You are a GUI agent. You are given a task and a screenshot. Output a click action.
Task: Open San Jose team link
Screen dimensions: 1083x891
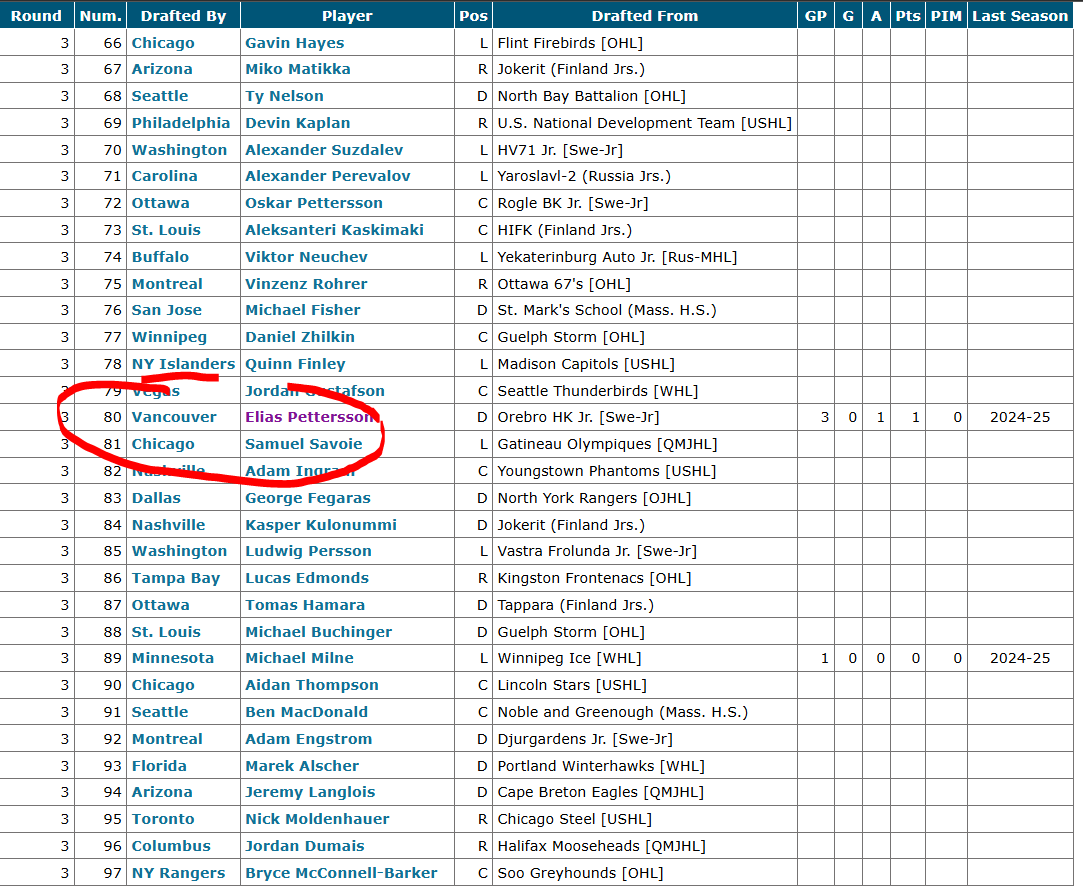click(166, 310)
